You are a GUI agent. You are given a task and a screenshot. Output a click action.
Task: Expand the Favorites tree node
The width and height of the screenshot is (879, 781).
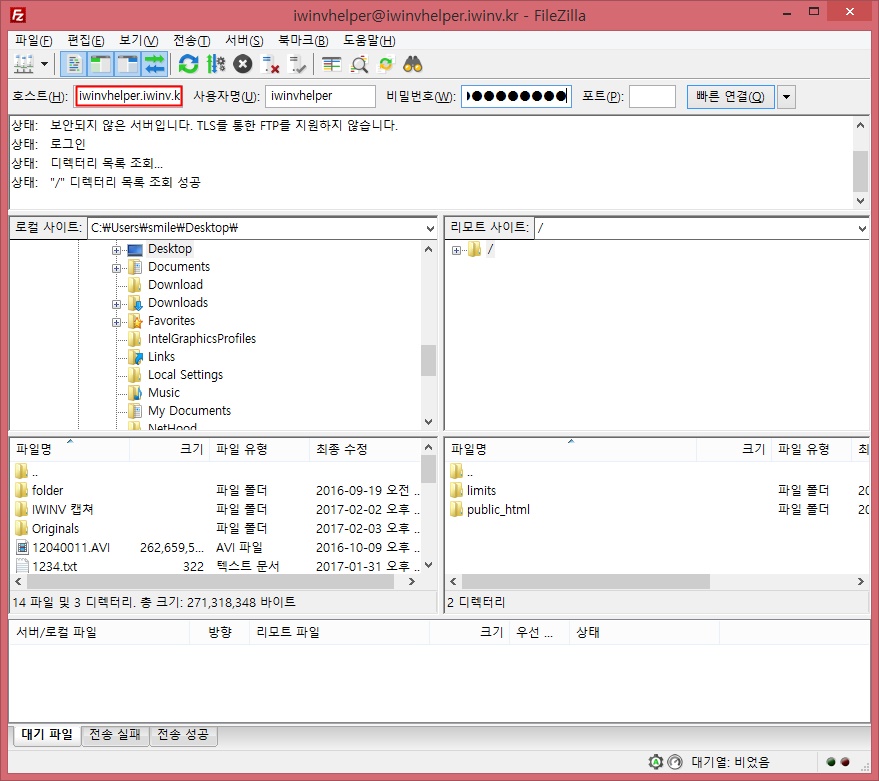(116, 322)
